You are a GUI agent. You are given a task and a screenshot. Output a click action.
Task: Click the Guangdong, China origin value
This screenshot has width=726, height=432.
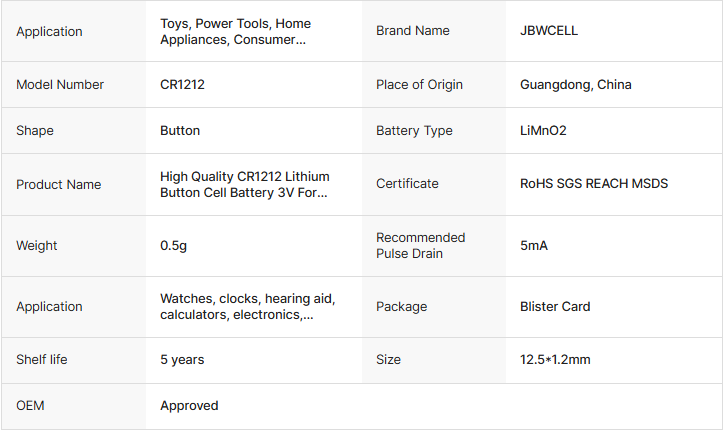[575, 85]
